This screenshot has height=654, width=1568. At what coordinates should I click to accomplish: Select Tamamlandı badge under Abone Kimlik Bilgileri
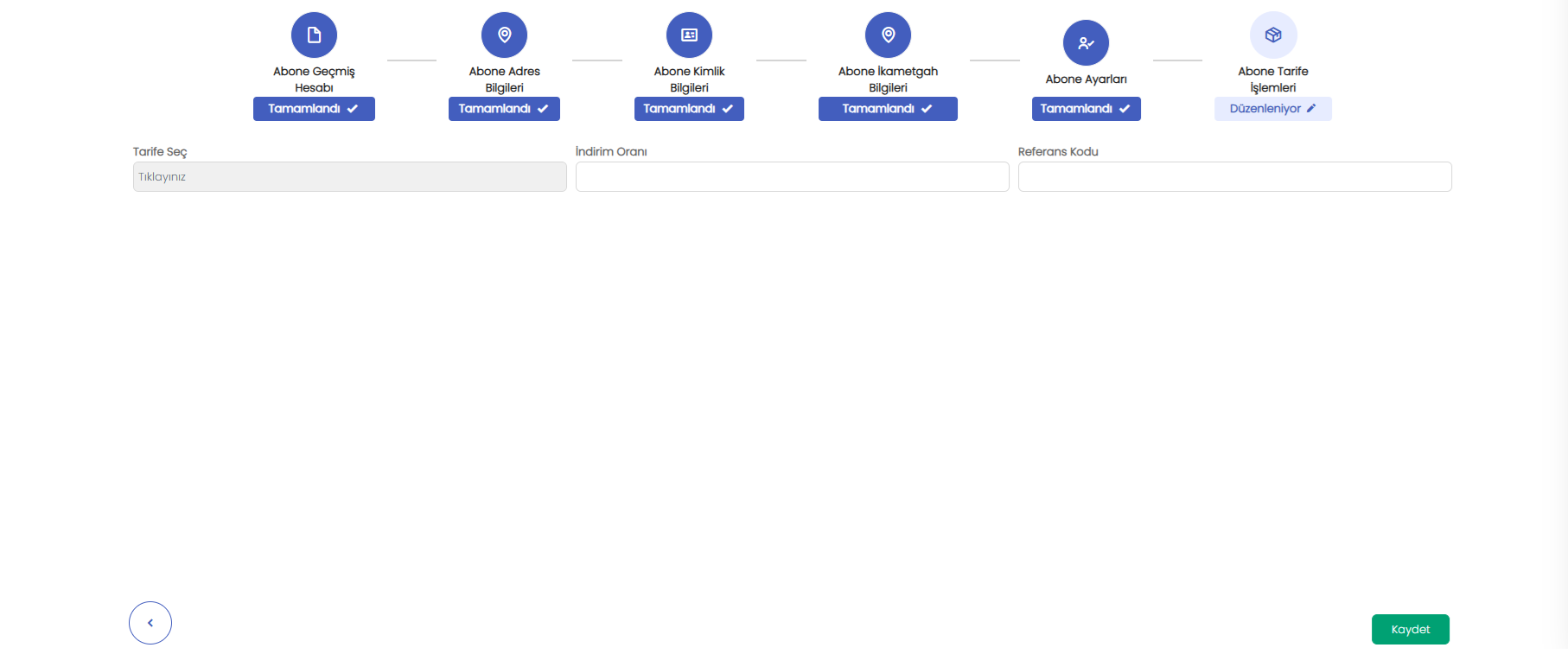(x=689, y=109)
